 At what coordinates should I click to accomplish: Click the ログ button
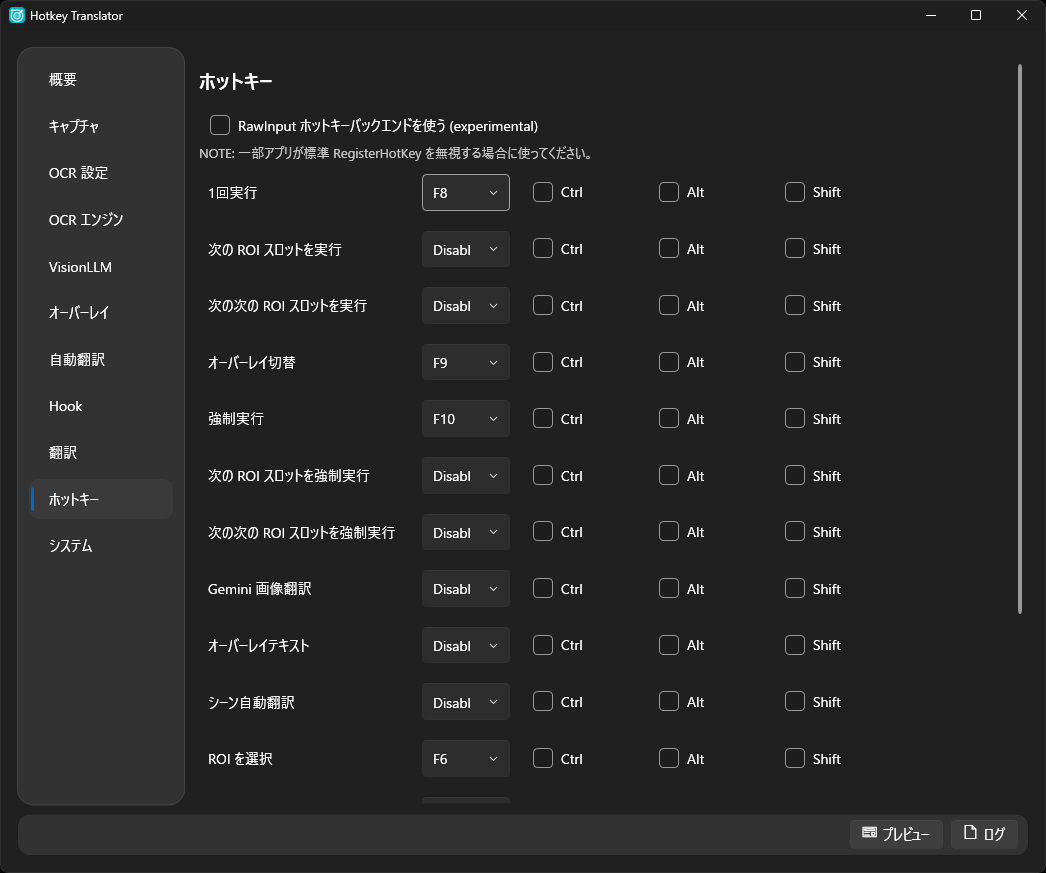click(984, 834)
